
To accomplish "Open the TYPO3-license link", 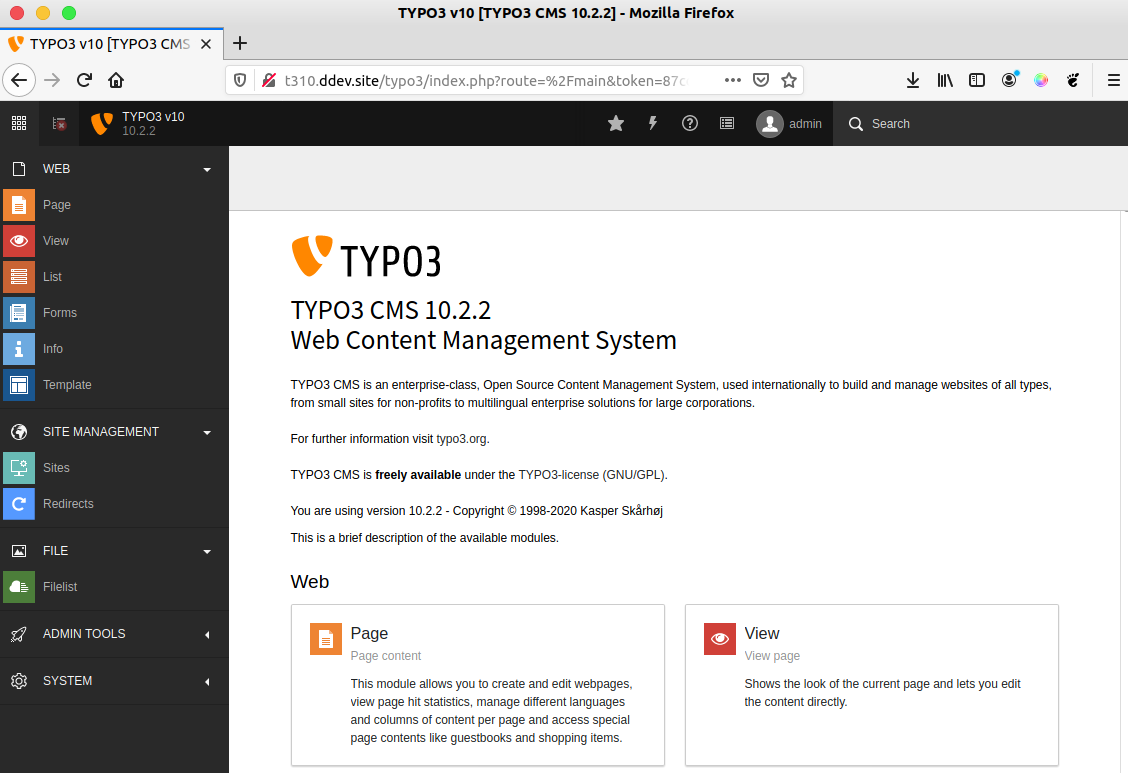I will click(x=591, y=475).
